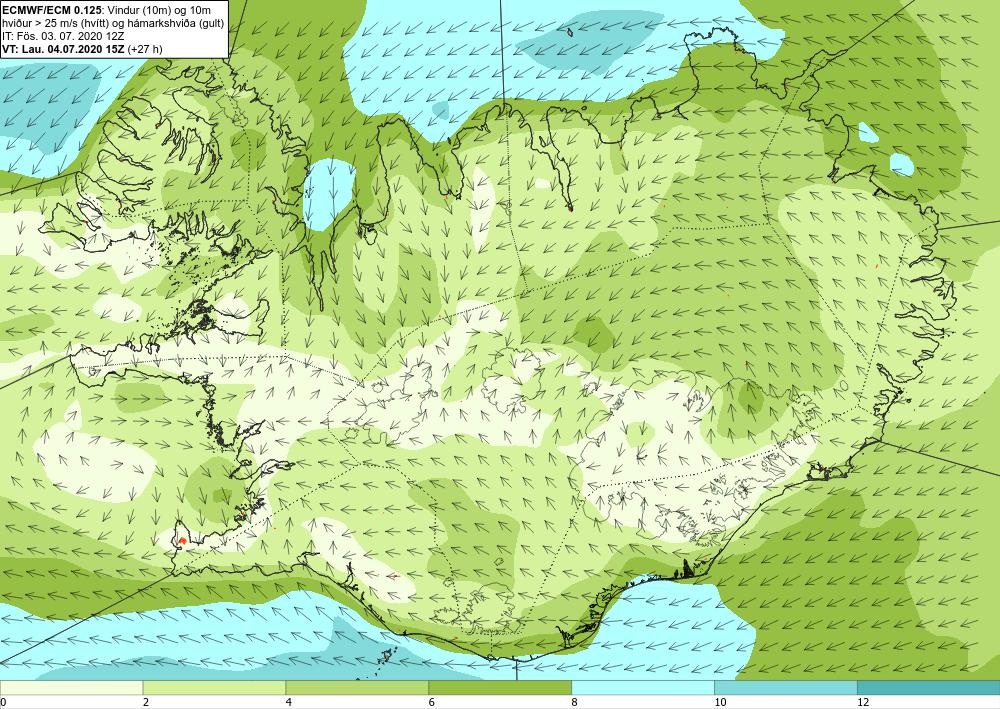Click the '2' label on the wind scale
1000x709 pixels.
pos(146,703)
